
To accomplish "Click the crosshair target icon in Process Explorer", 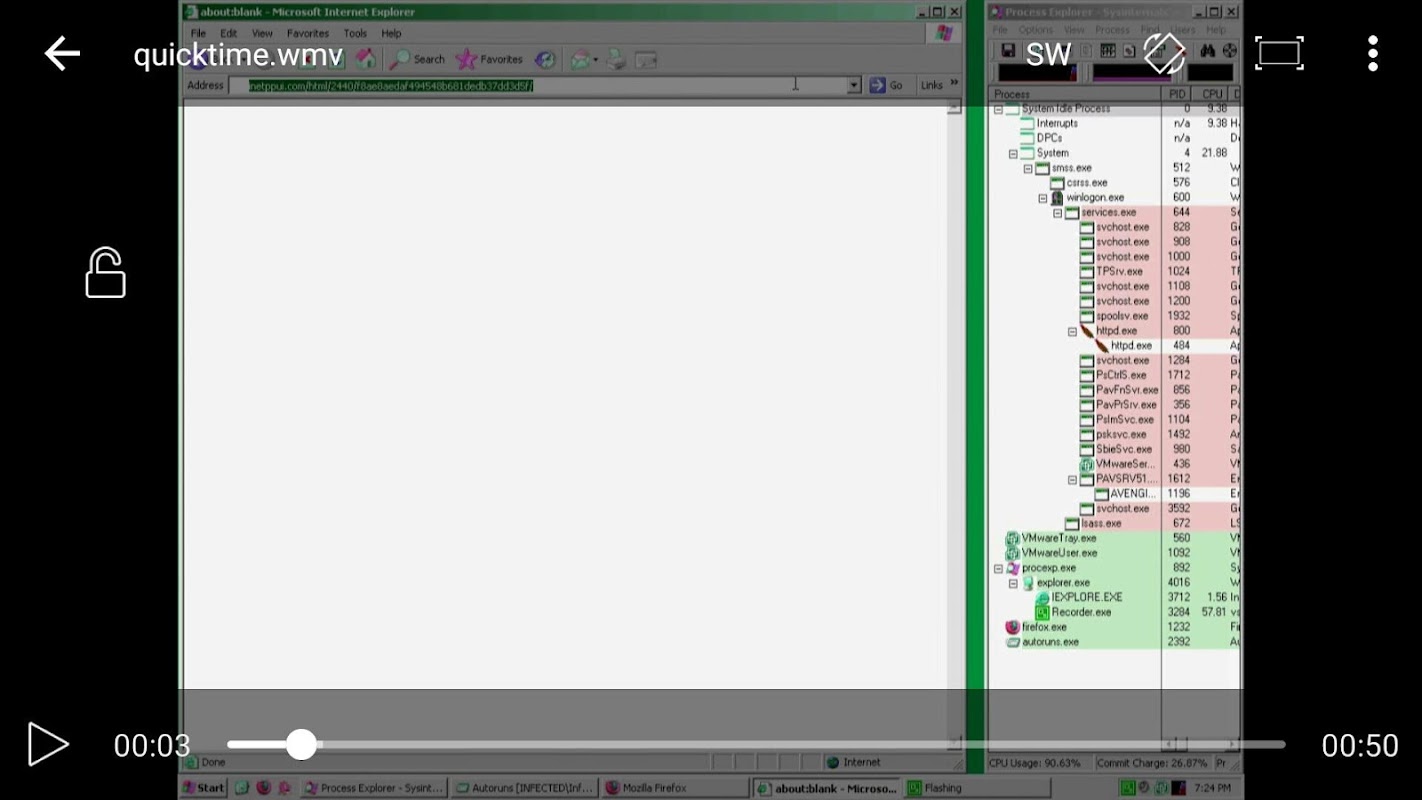I will (x=1230, y=50).
